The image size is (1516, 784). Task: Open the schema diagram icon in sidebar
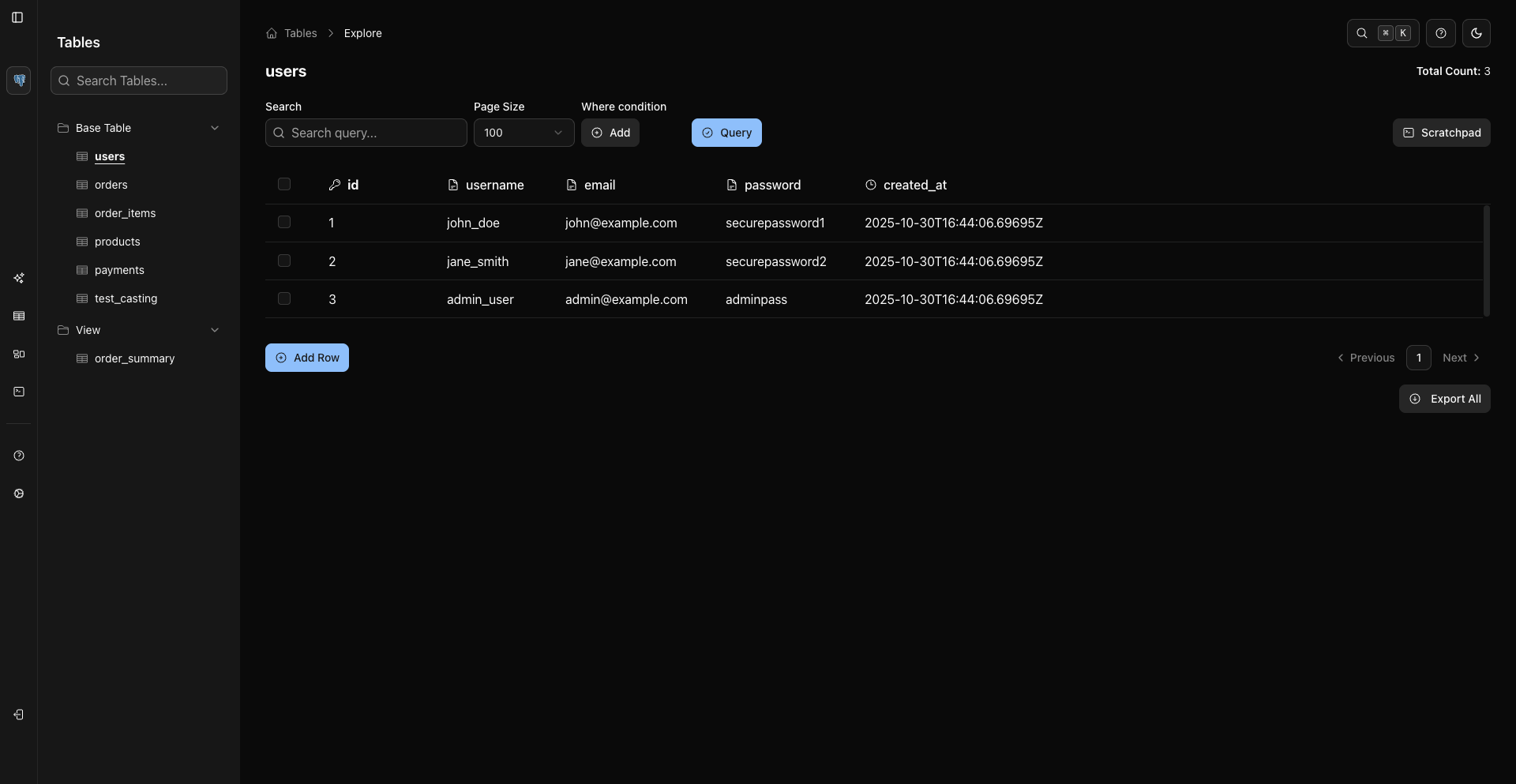pos(19,354)
